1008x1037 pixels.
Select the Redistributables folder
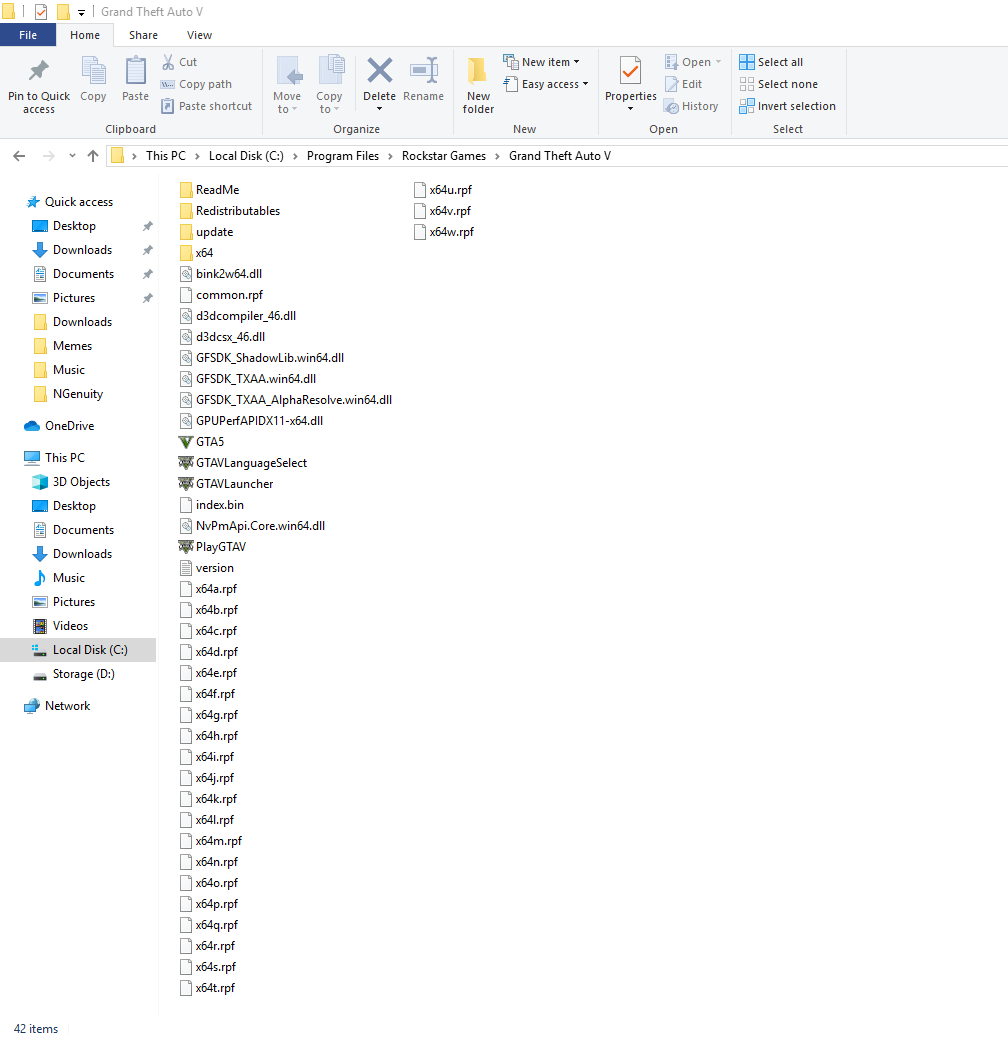(230, 211)
